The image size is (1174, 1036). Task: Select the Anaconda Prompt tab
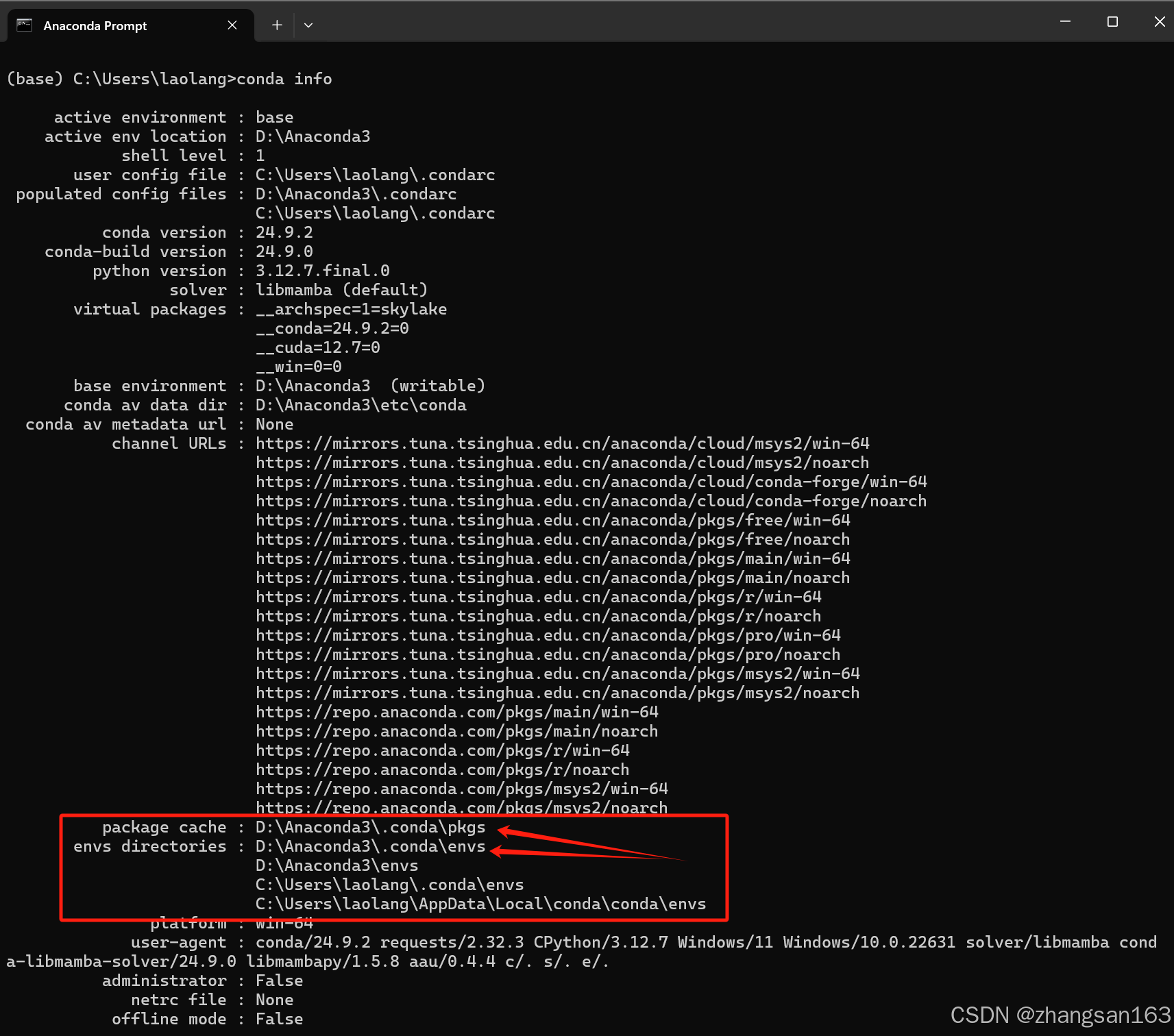(x=95, y=25)
